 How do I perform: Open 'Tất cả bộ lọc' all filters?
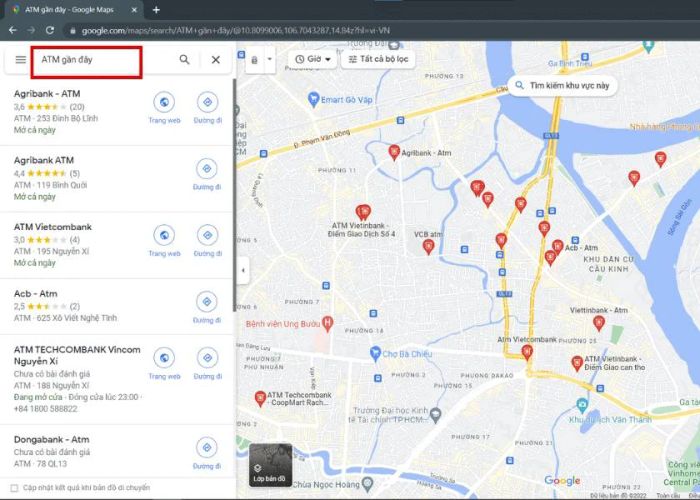point(378,59)
